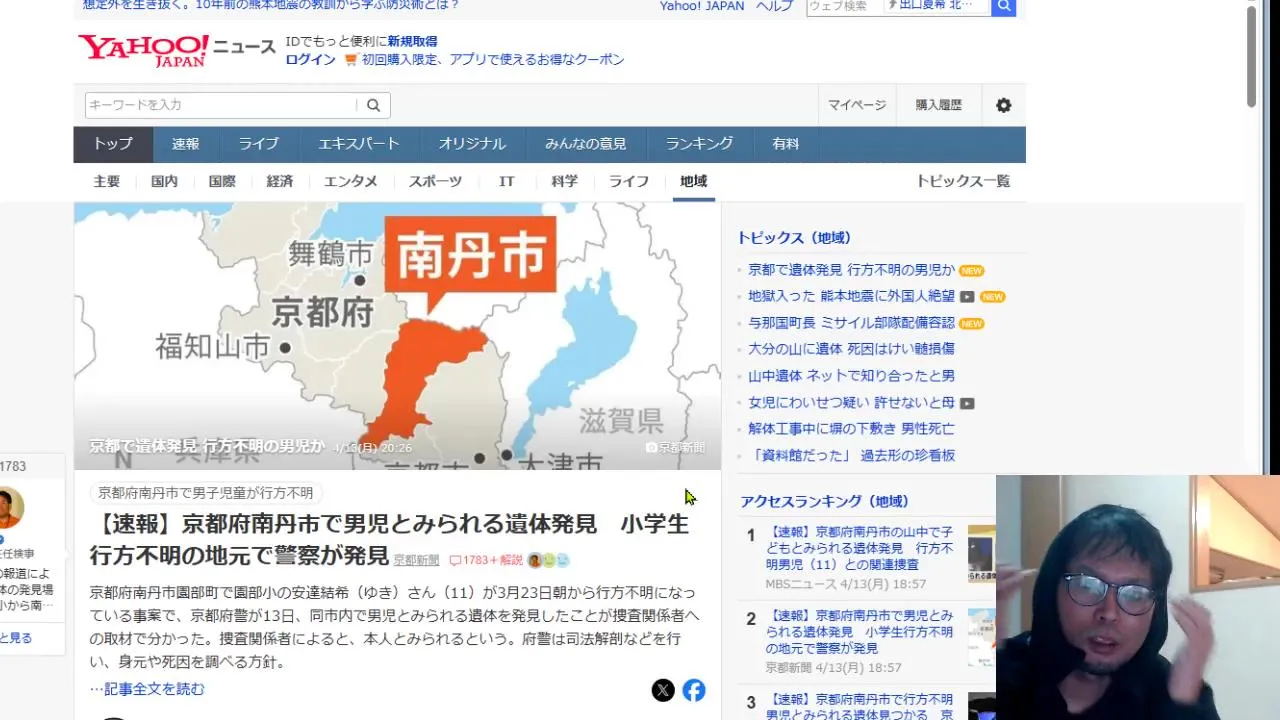Open topic 京都で遺体発見 行方不明の男児か
Viewport: 1280px width, 720px height.
(x=852, y=271)
